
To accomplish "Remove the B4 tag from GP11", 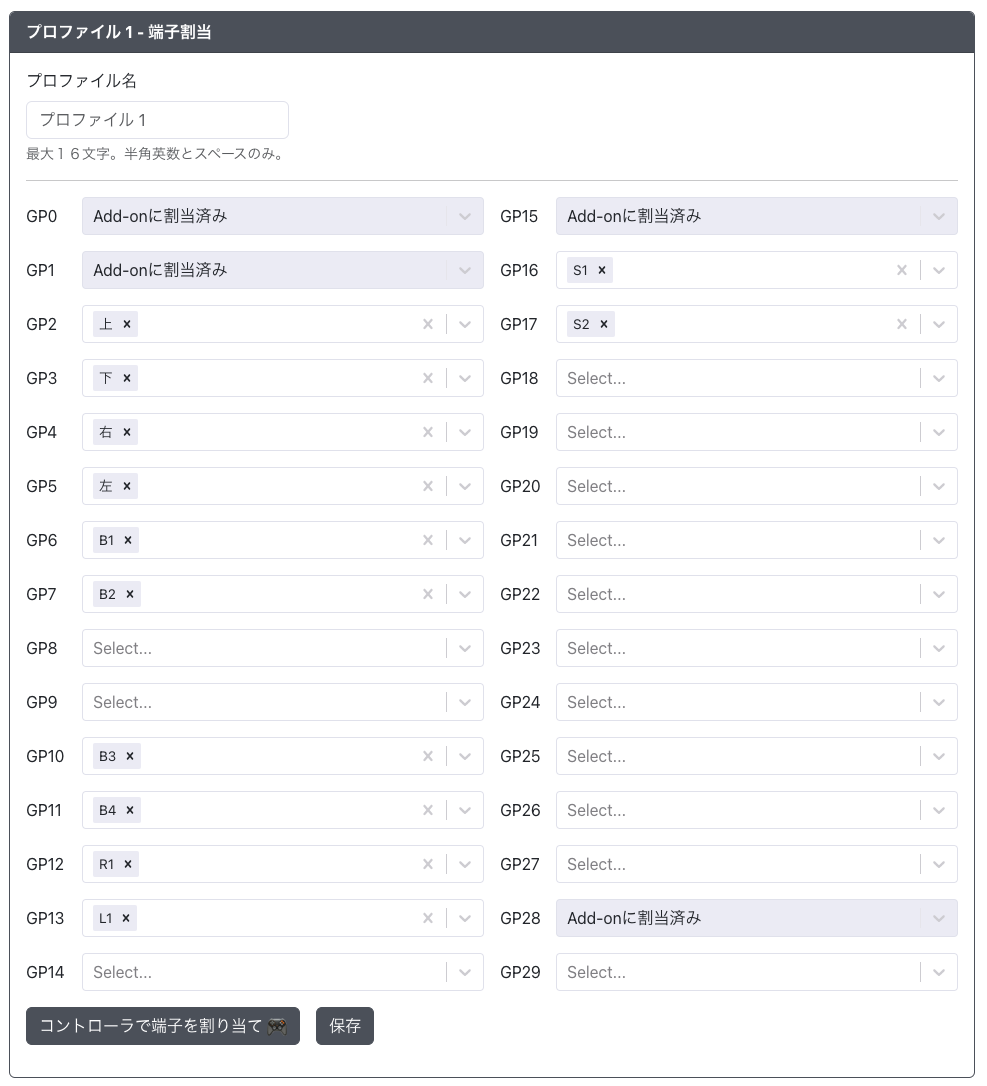I will pos(130,810).
